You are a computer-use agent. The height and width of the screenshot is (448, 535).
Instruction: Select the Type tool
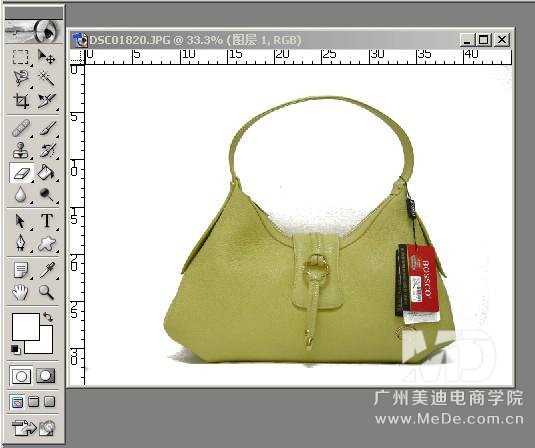(x=46, y=221)
